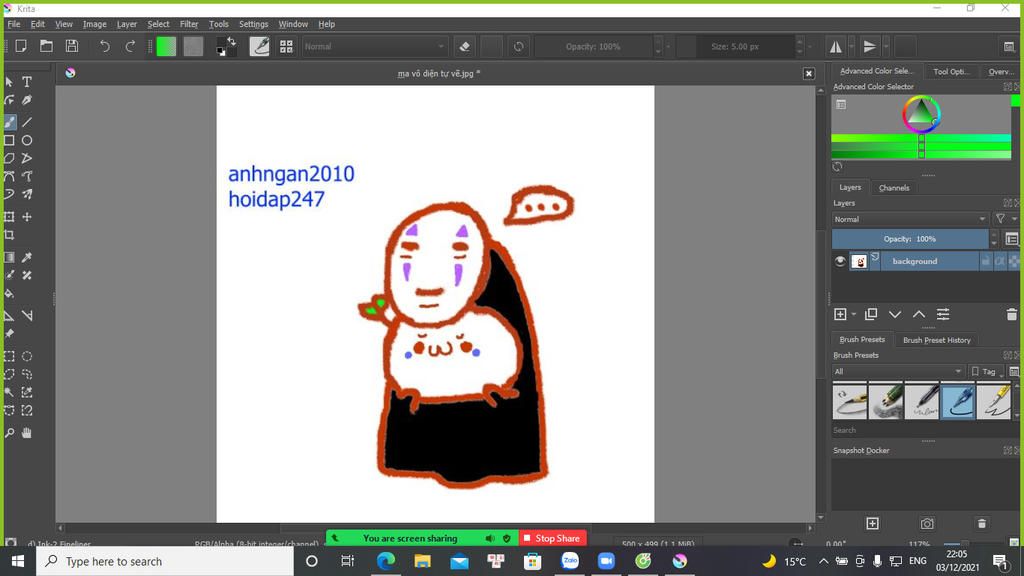Open the brush Tag menu

pos(986,372)
